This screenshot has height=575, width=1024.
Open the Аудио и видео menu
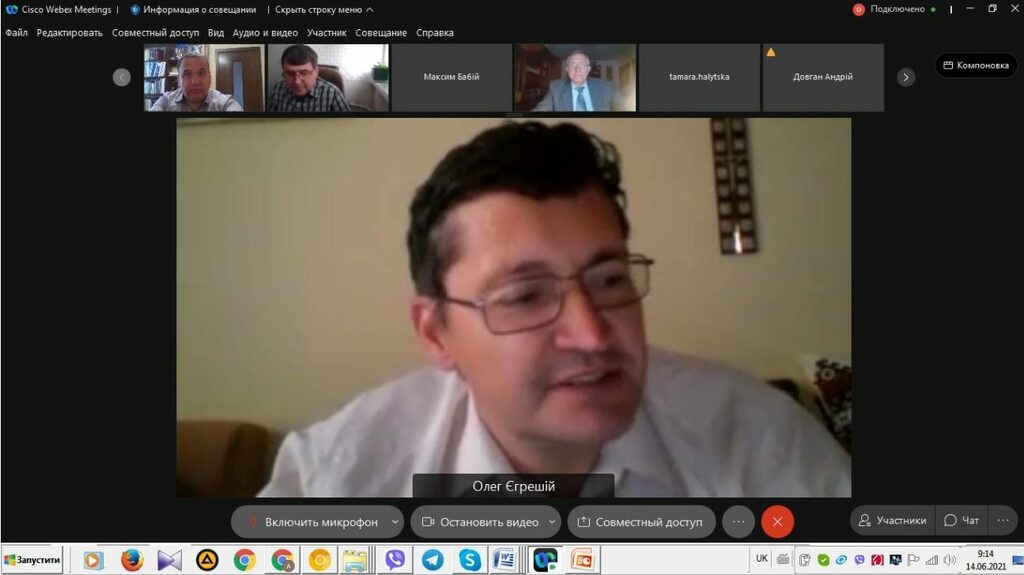tap(265, 33)
